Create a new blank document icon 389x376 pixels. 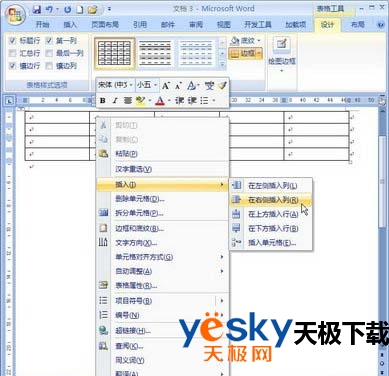point(79,10)
